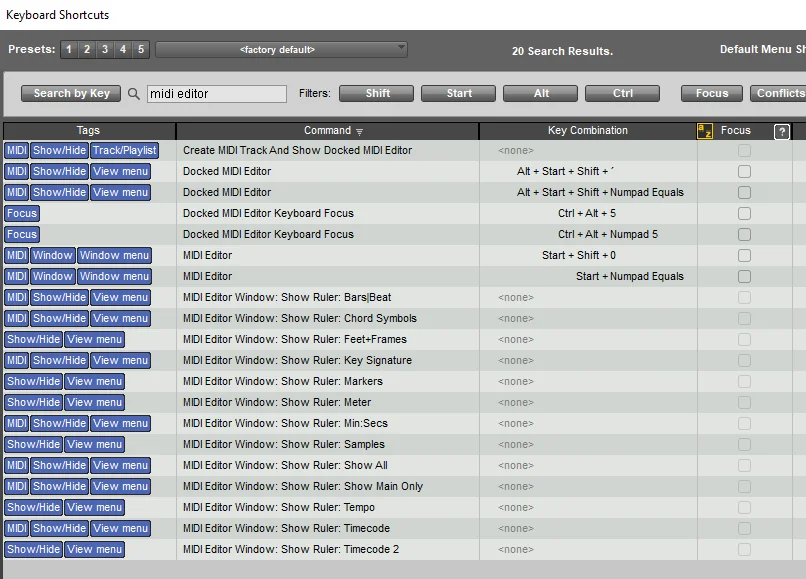
Task: Click Window menu tag on Start + Shift + 0 row
Action: [114, 256]
